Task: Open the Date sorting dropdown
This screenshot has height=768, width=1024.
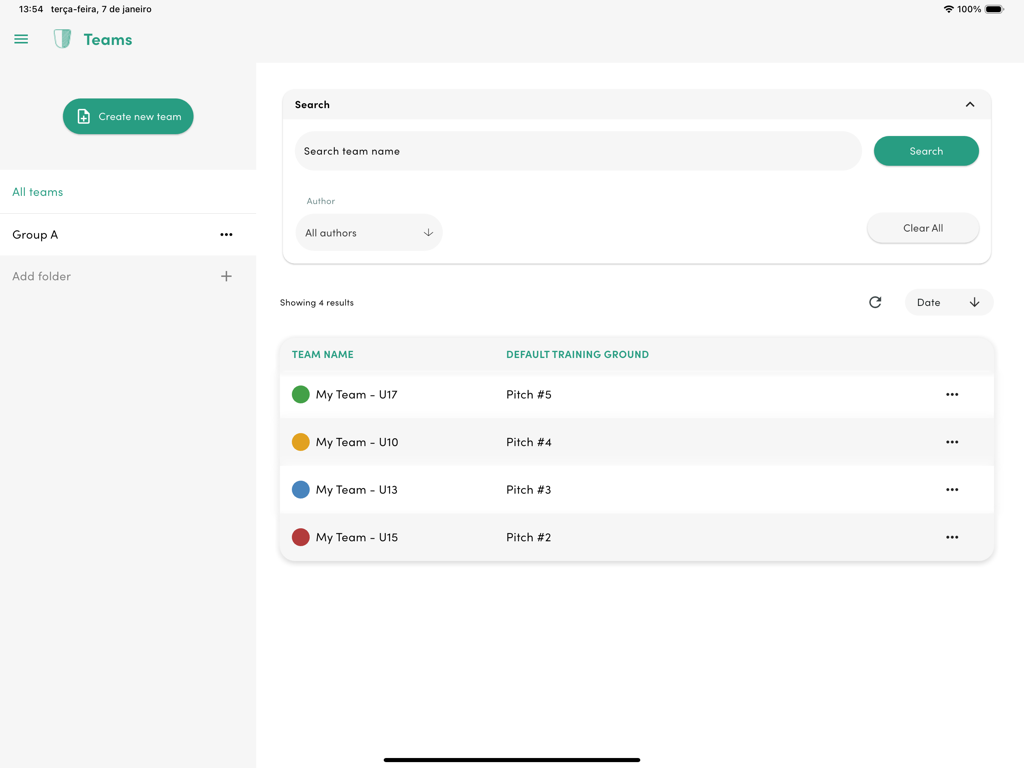Action: 948,302
